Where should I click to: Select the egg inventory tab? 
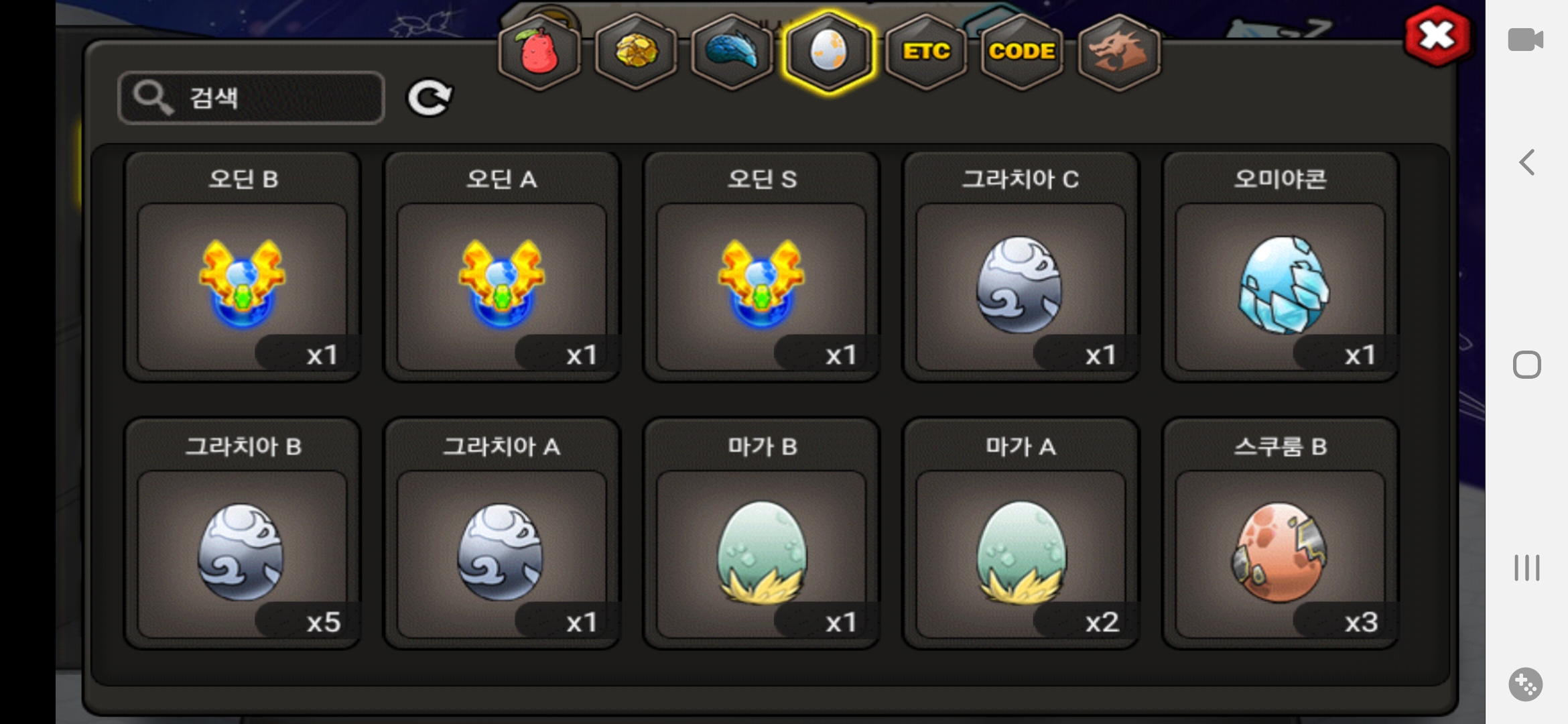pos(829,52)
